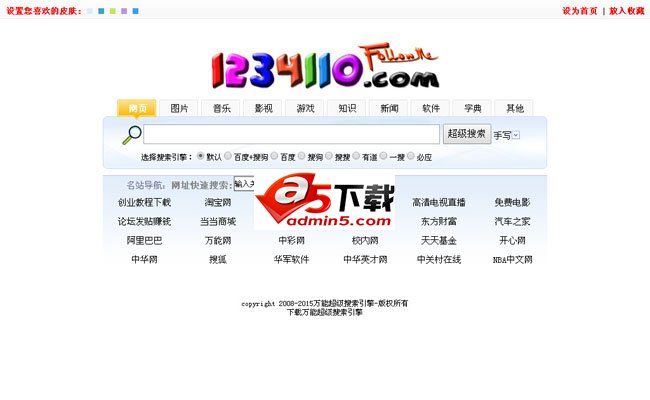Click 放入收藏 link
Image resolution: width=650 pixels, height=400 pixels.
627,11
